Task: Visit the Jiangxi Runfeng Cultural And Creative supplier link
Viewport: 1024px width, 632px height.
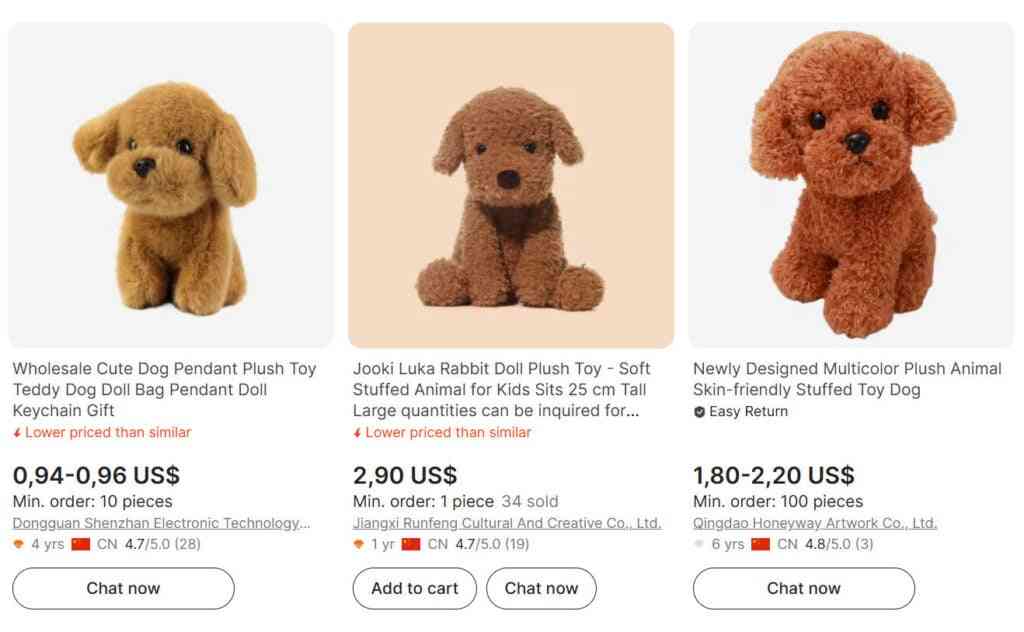Action: click(507, 523)
